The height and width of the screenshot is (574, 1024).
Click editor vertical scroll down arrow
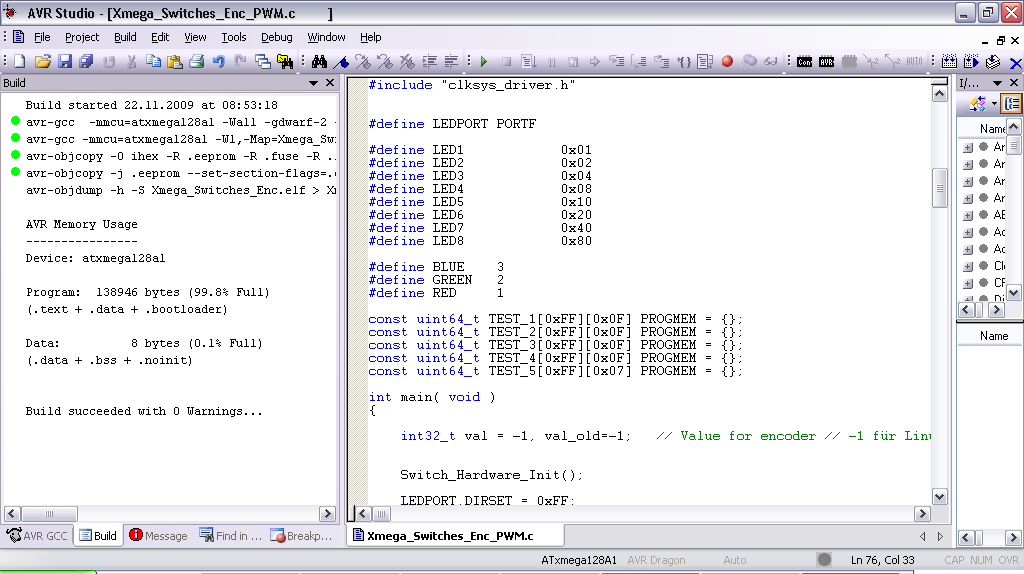click(939, 497)
